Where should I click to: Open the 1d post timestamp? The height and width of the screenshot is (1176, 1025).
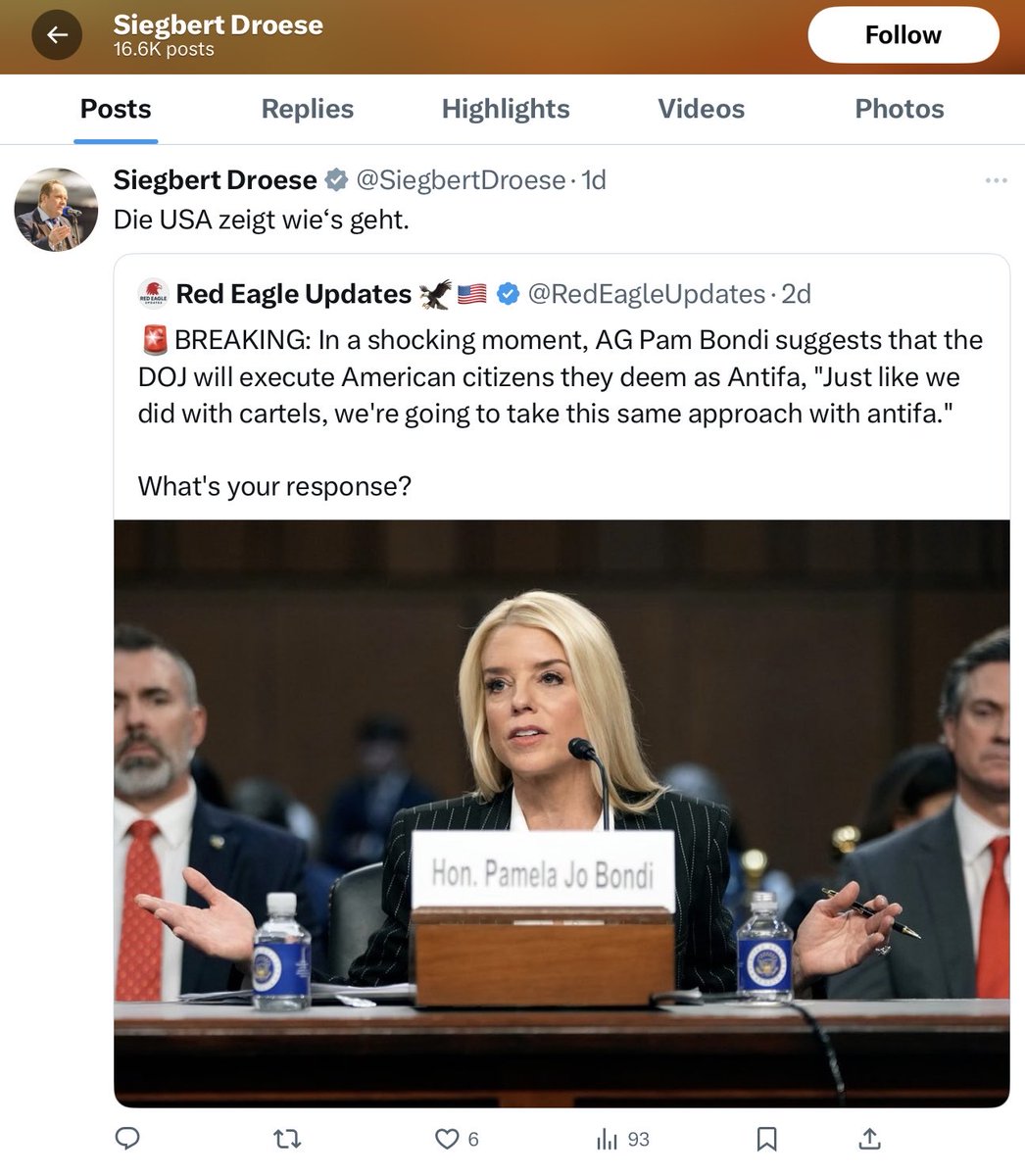point(594,180)
